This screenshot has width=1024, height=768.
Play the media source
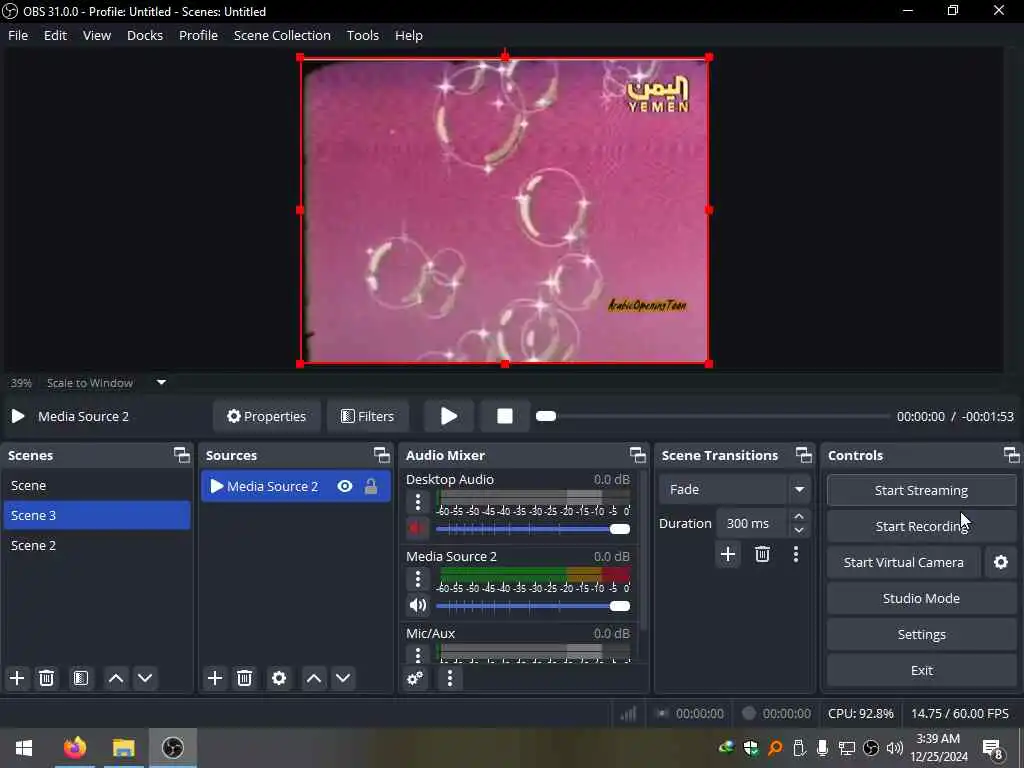[x=449, y=416]
